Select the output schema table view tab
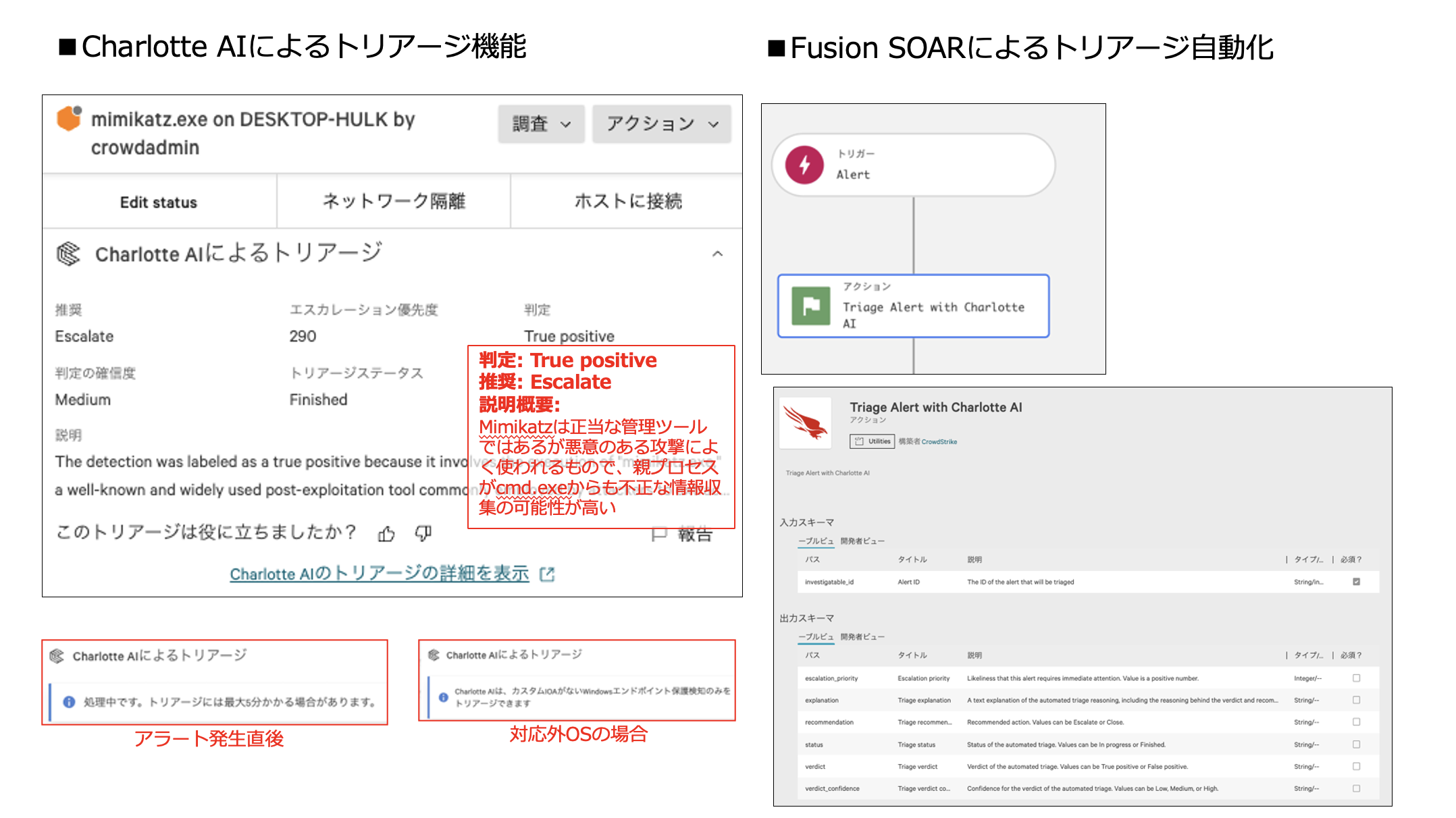The image size is (1456, 818). [x=816, y=637]
